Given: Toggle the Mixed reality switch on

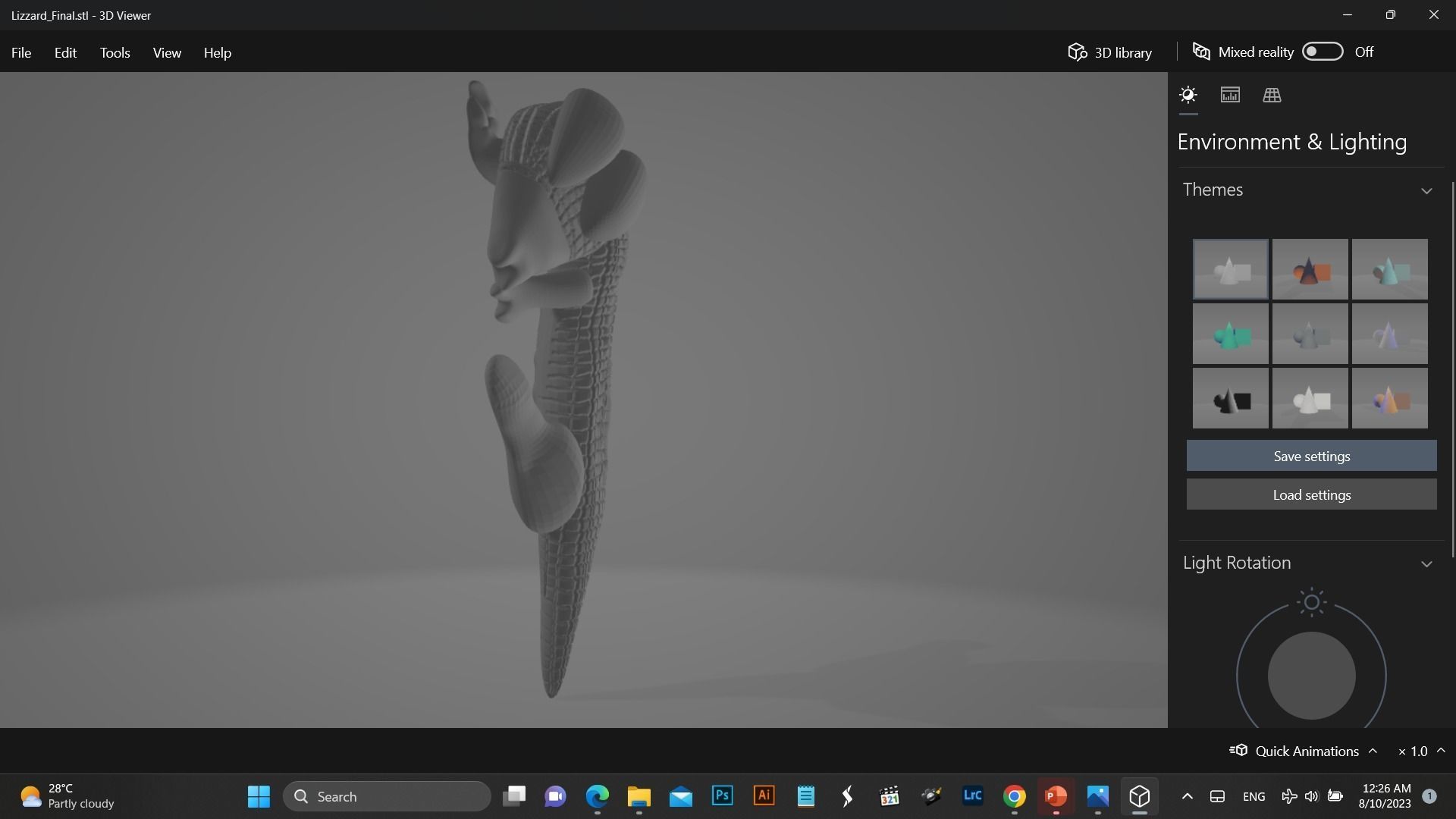Looking at the screenshot, I should click(1323, 52).
